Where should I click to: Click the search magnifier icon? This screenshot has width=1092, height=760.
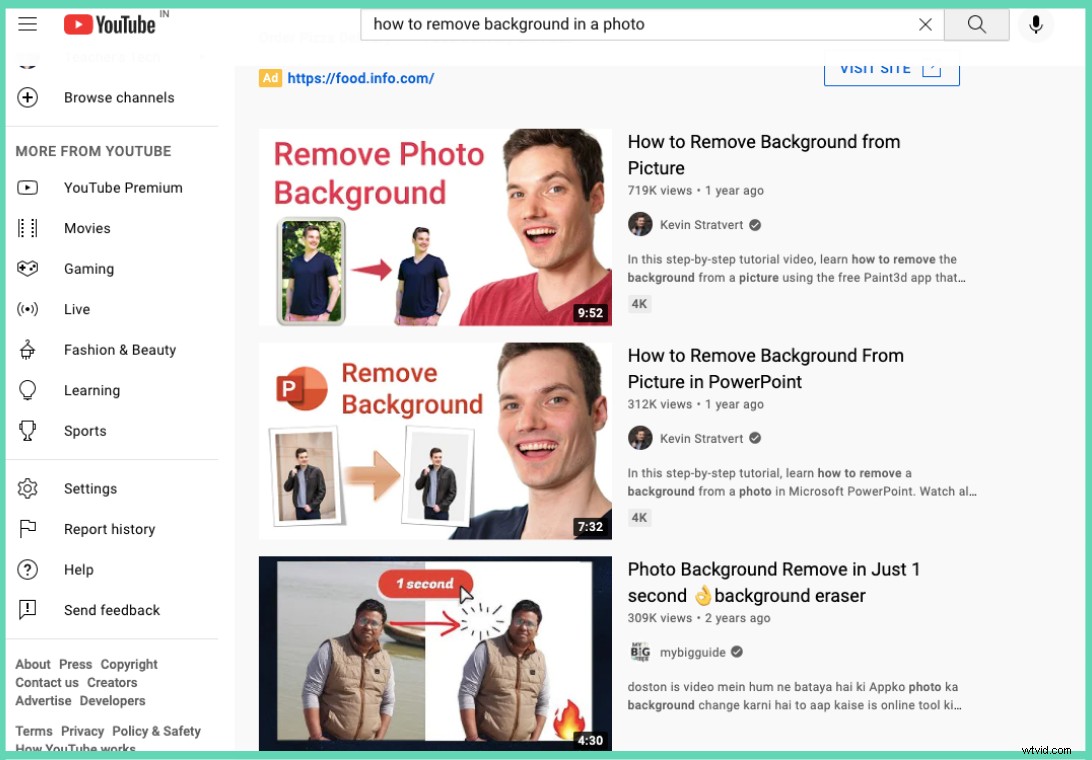pyautogui.click(x=976, y=24)
